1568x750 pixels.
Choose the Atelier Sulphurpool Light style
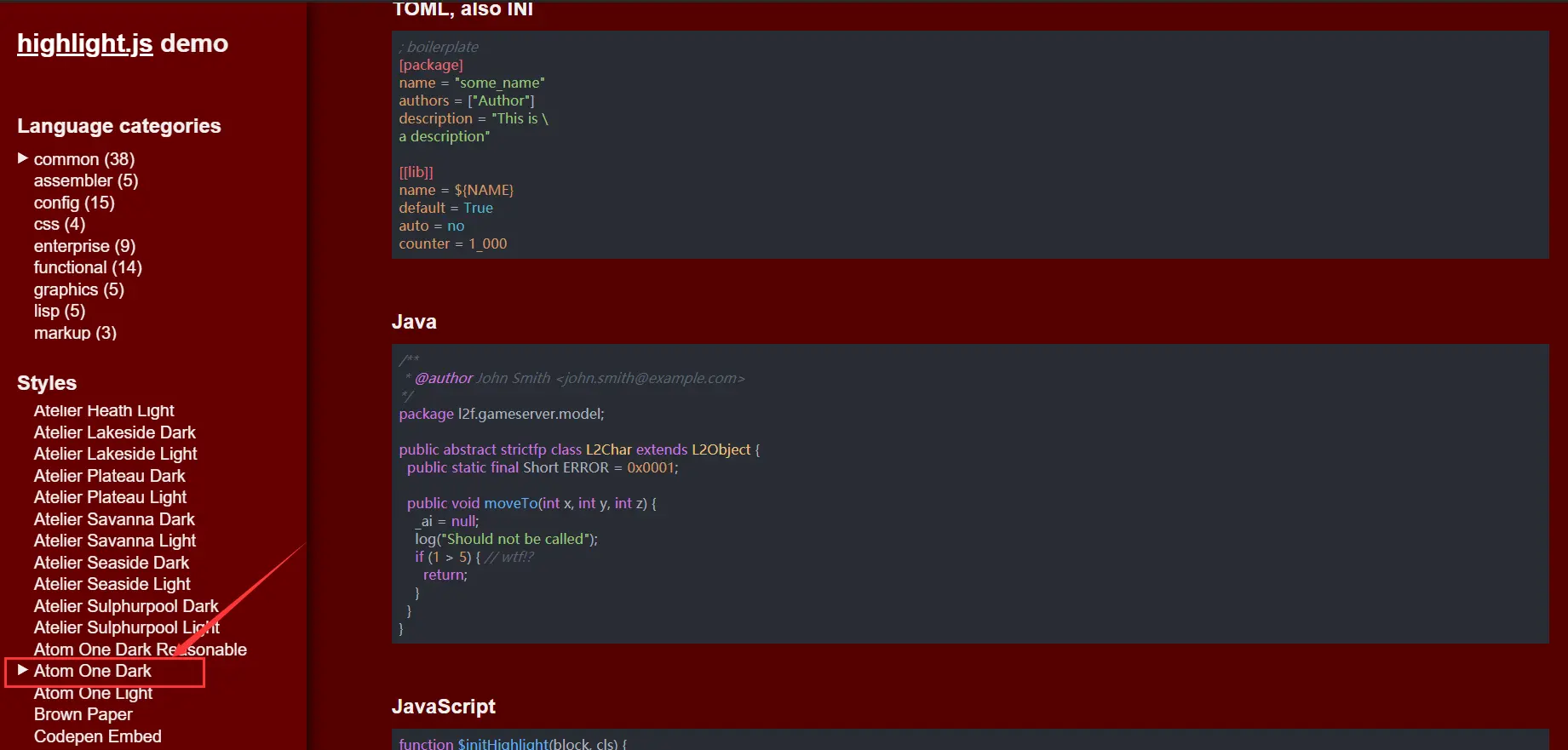click(127, 627)
